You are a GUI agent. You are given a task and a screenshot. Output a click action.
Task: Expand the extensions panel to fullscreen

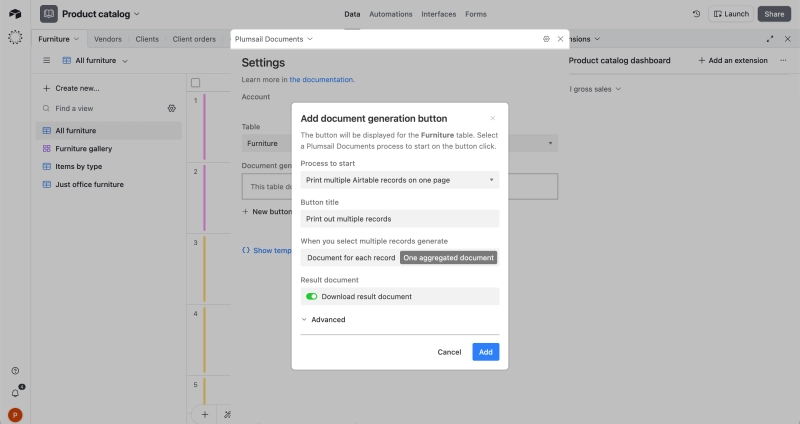(770, 39)
